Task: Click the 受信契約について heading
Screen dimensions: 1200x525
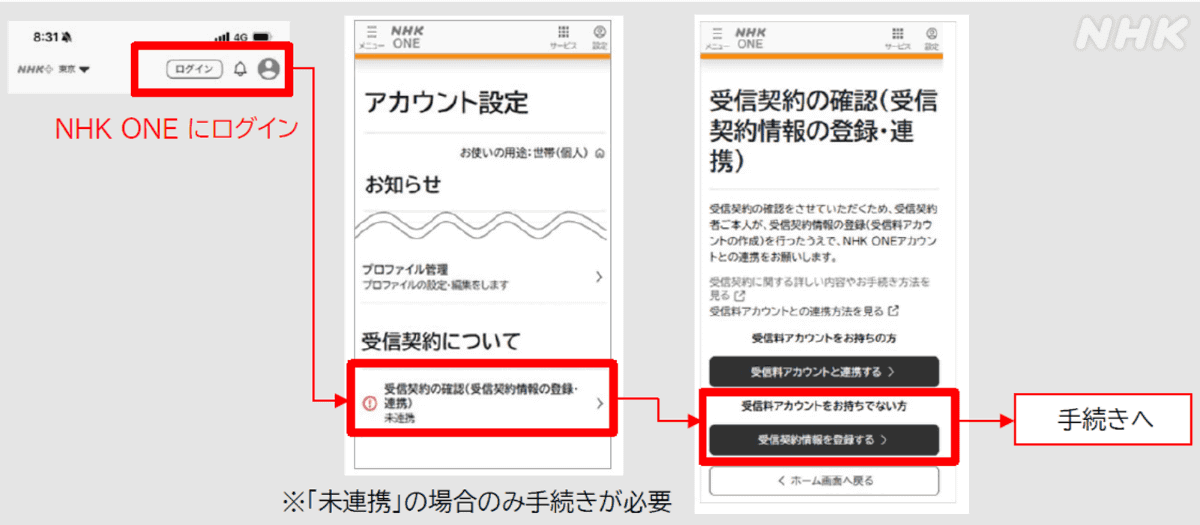Action: [442, 342]
